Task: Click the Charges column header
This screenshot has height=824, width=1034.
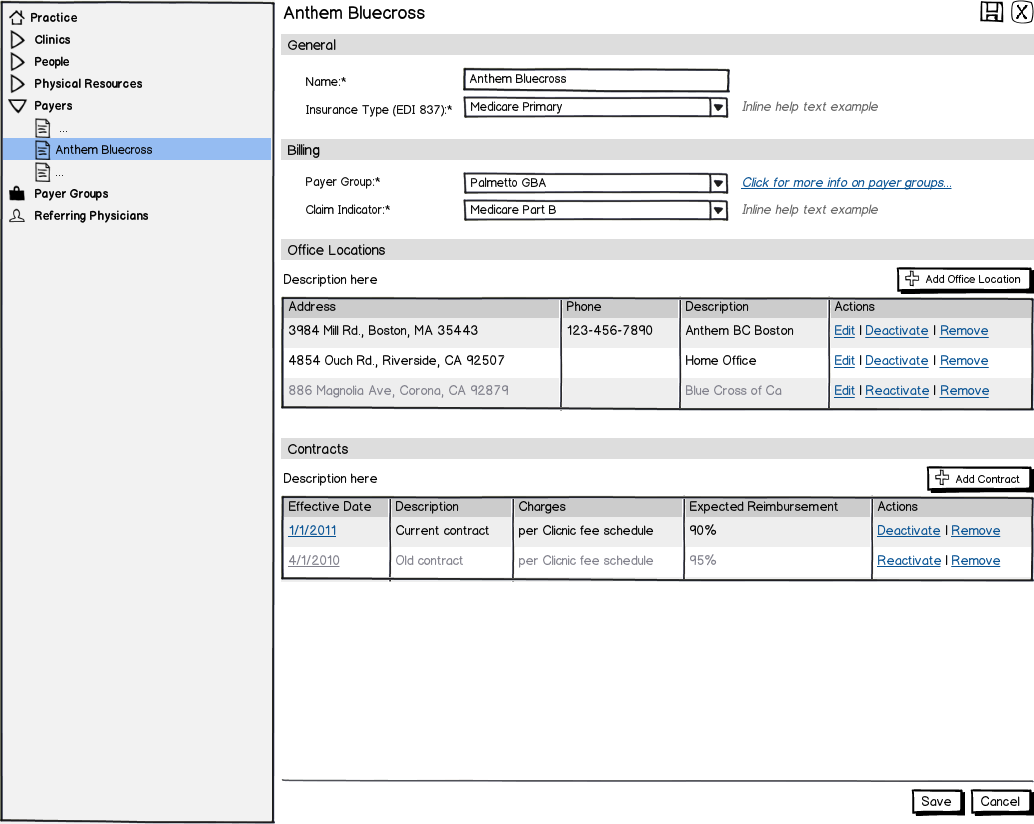Action: [x=598, y=506]
